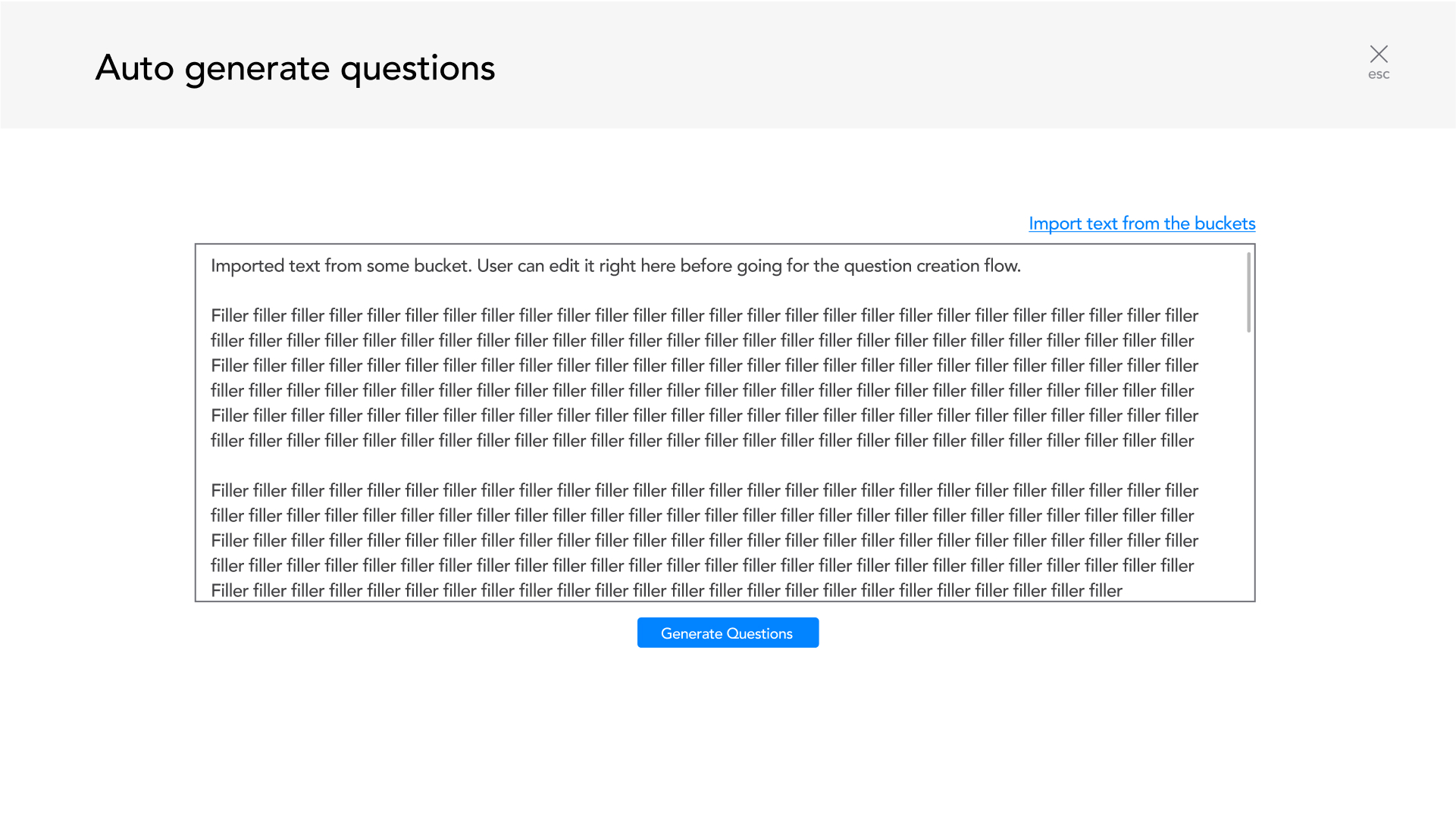This screenshot has width=1456, height=819.
Task: Place cursor at last visible Filler line
Action: [665, 590]
